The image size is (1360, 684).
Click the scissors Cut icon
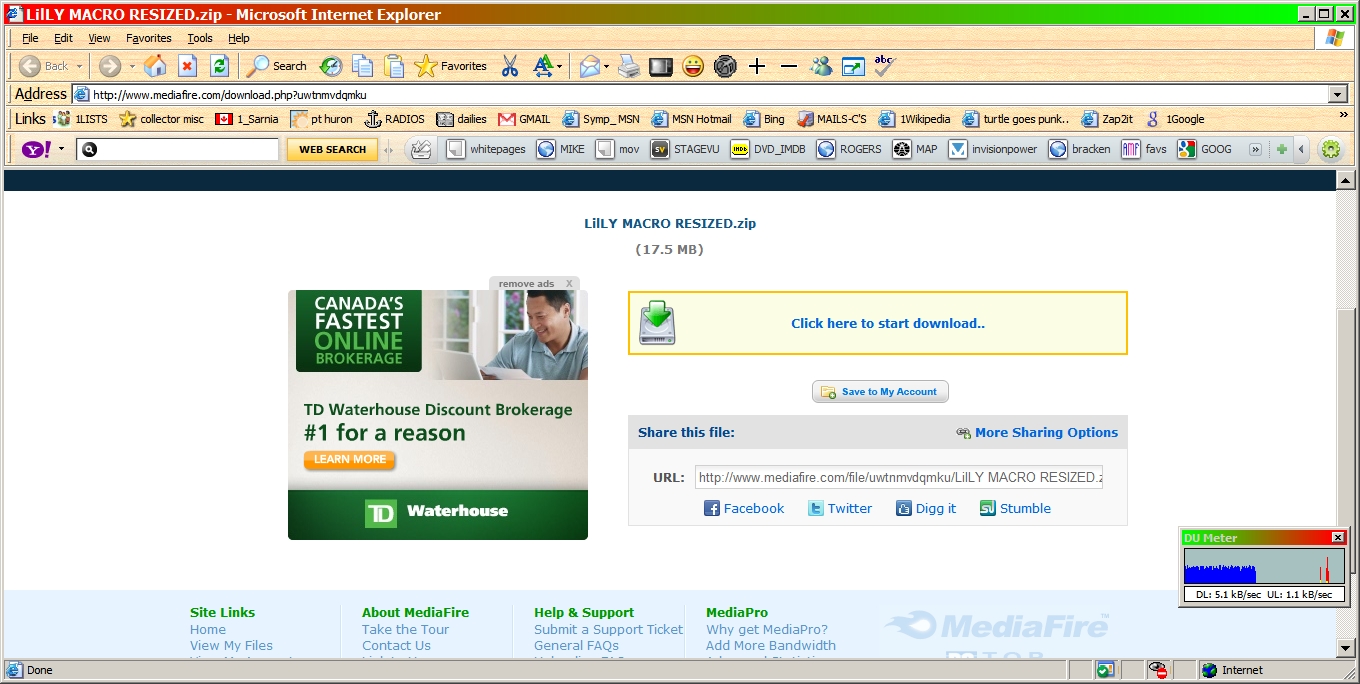click(510, 66)
